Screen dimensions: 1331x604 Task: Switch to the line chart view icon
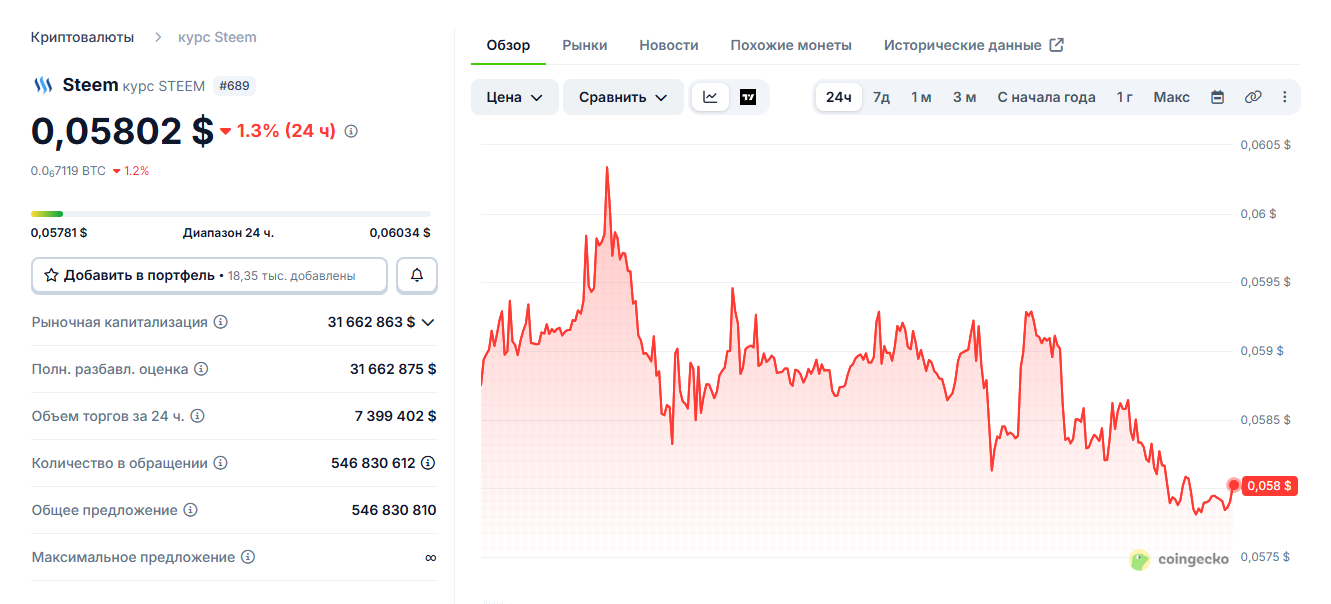[711, 97]
